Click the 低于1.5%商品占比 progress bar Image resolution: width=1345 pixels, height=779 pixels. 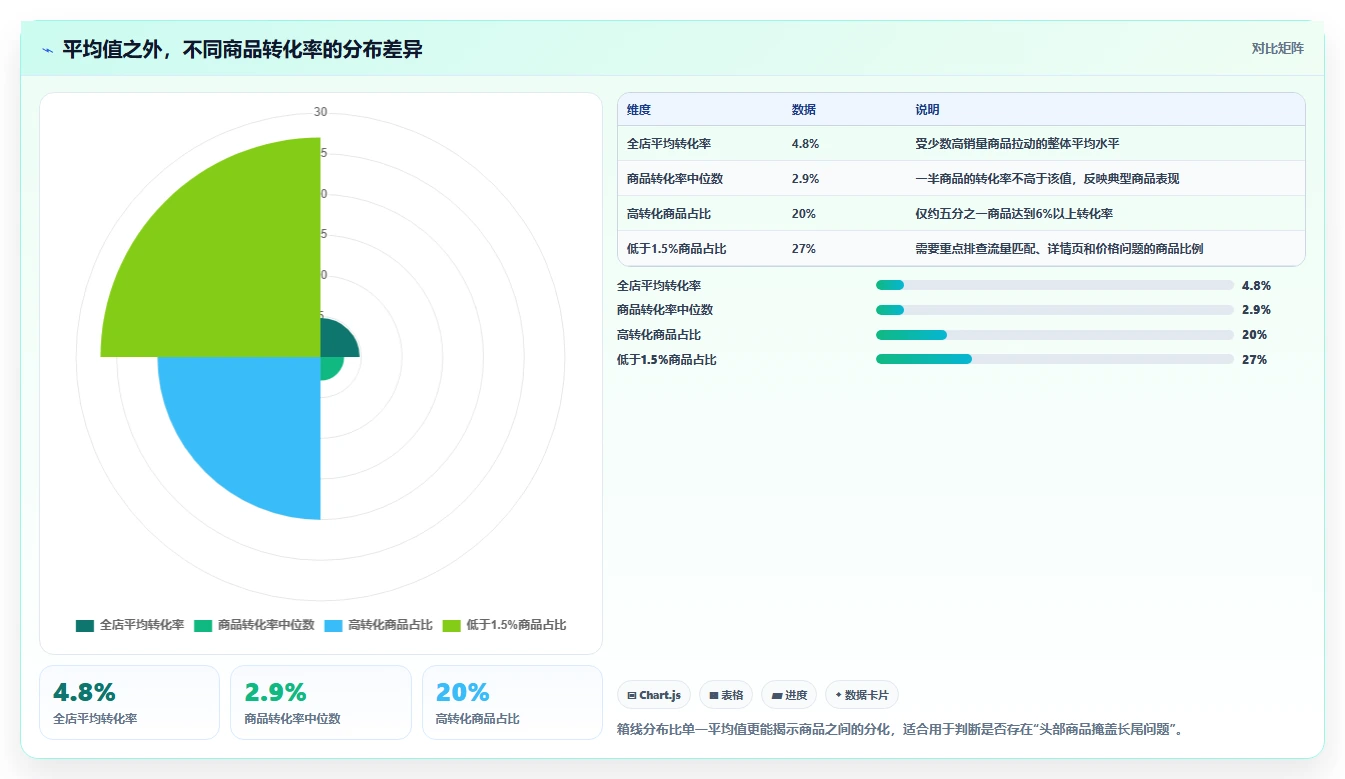click(1054, 359)
